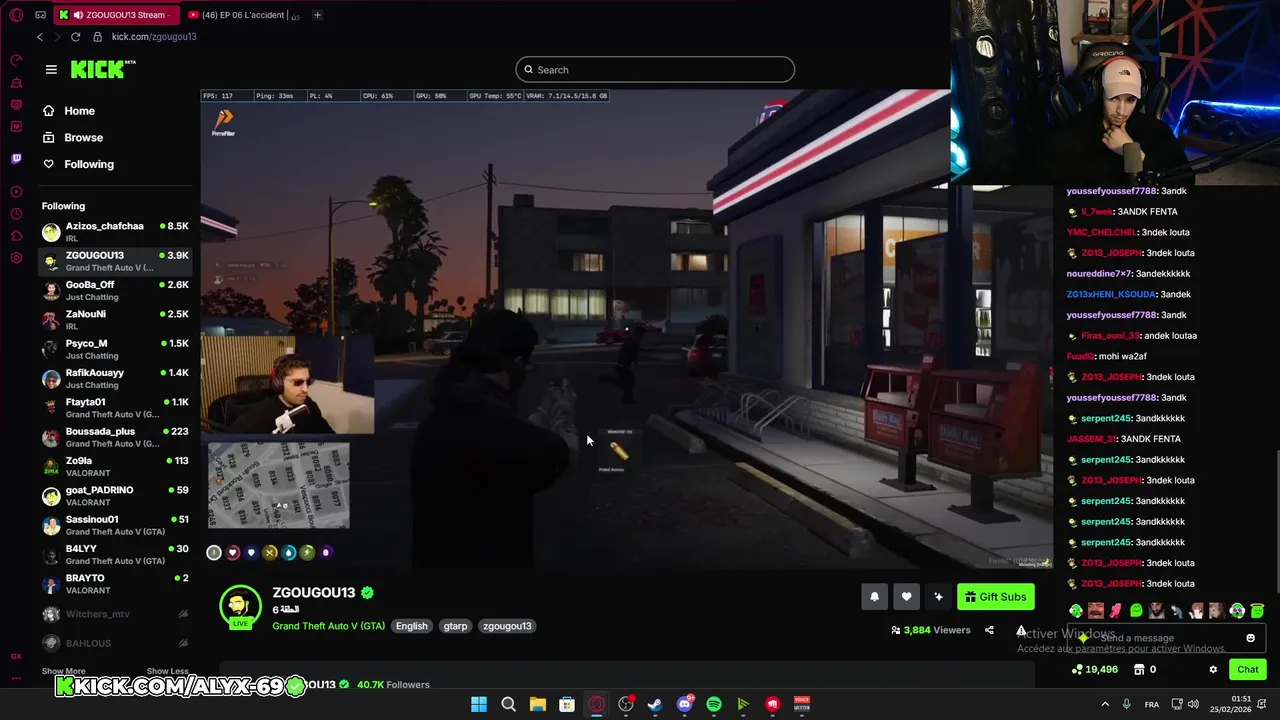Collapse following list with Show Less
The height and width of the screenshot is (720, 1280).
167,671
